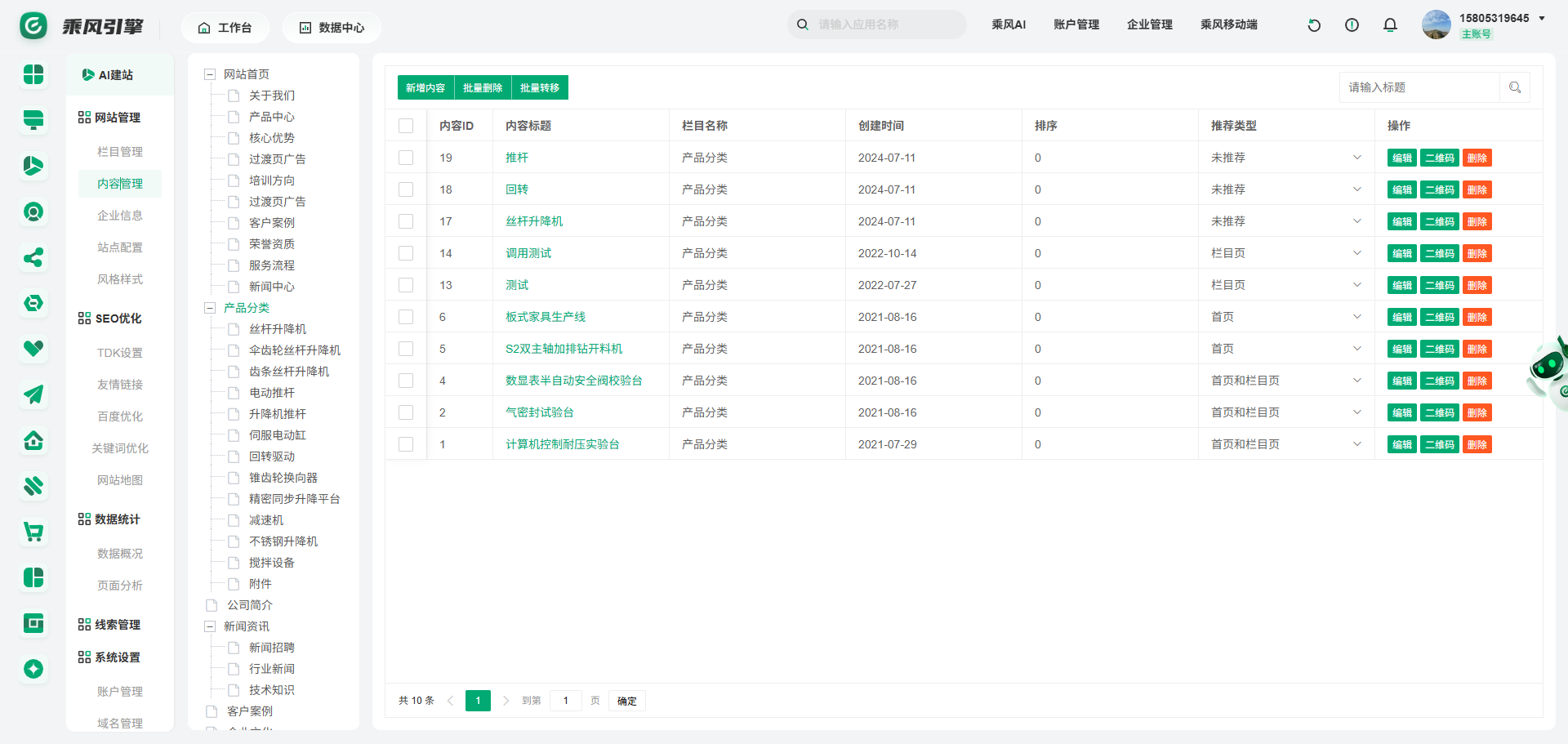The height and width of the screenshot is (744, 1568).
Task: Open the notification bell
Action: coord(1390,25)
